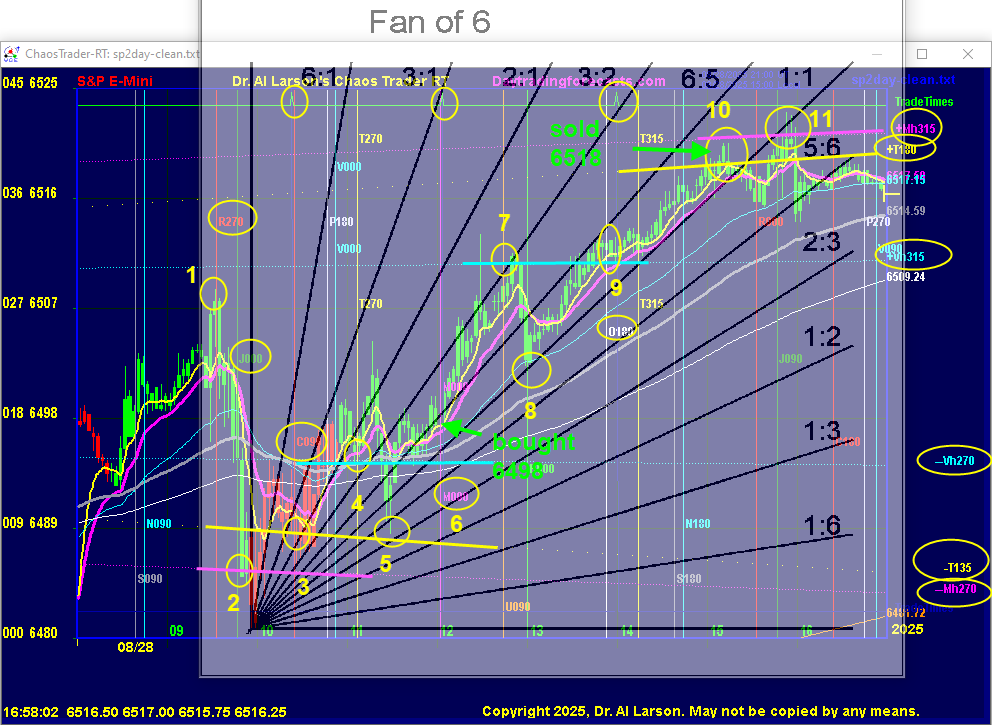This screenshot has height=725, width=992.
Task: Close the ChaosTrader-RT window
Action: [x=968, y=54]
